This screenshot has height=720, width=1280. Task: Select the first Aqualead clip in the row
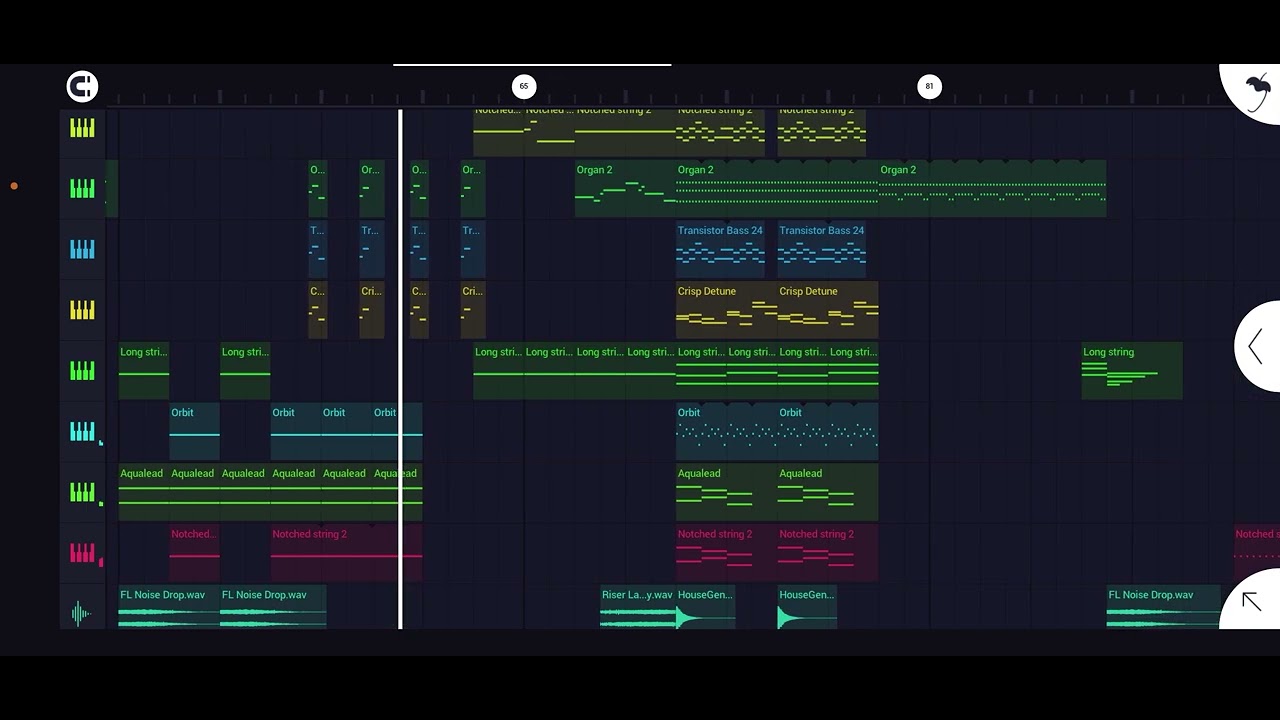click(143, 492)
